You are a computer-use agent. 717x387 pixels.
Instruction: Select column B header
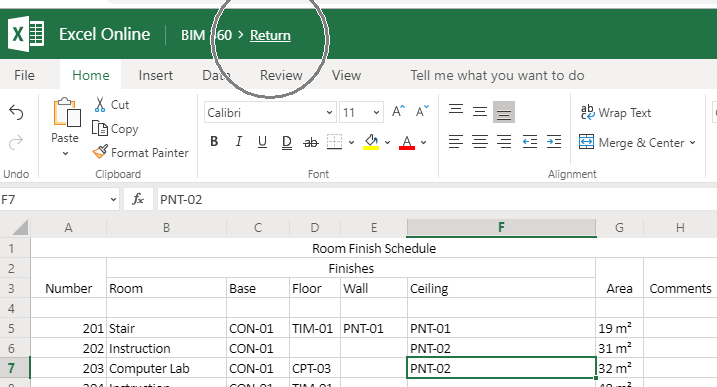click(166, 227)
